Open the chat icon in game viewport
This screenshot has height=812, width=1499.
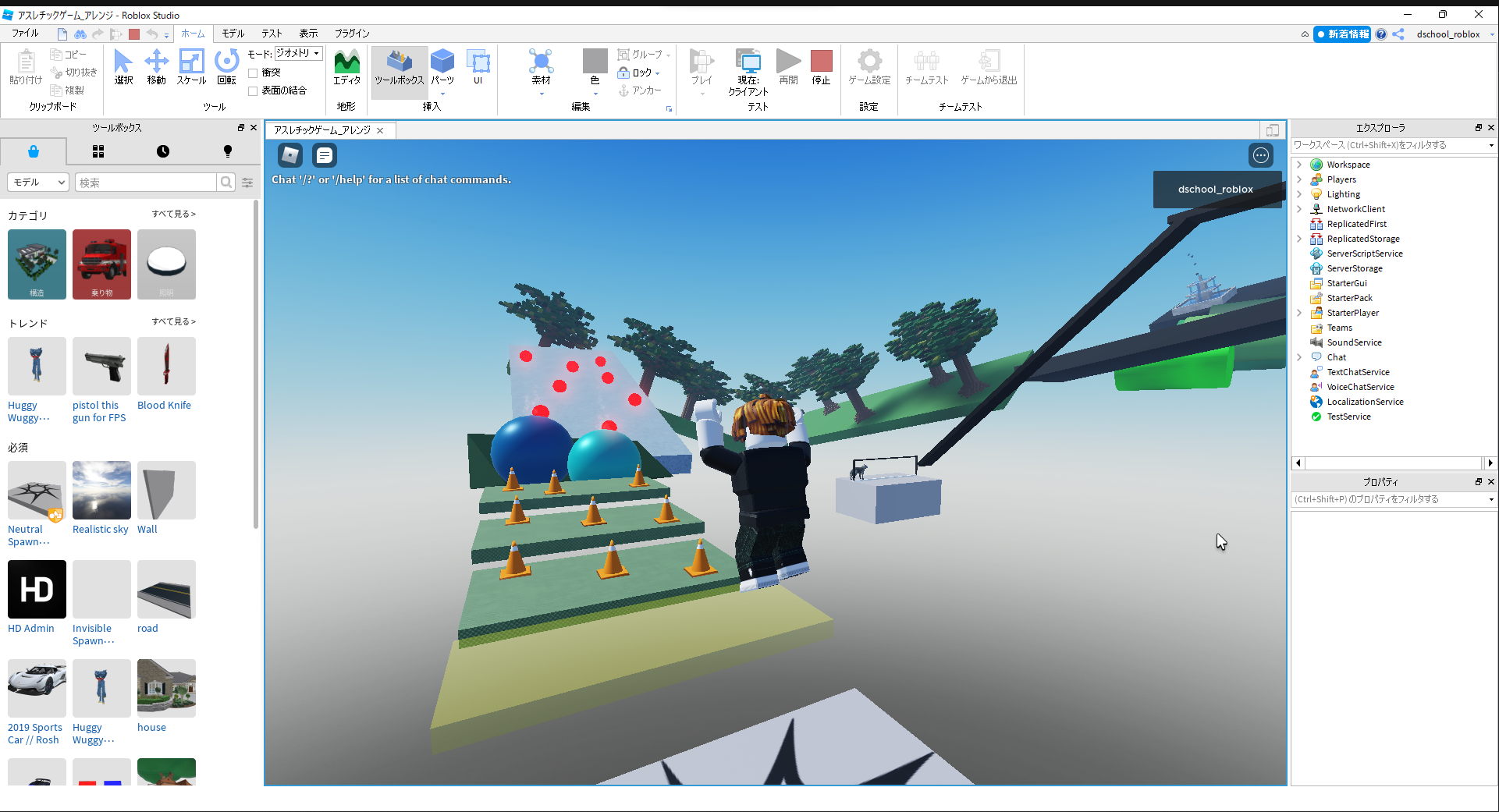coord(325,155)
